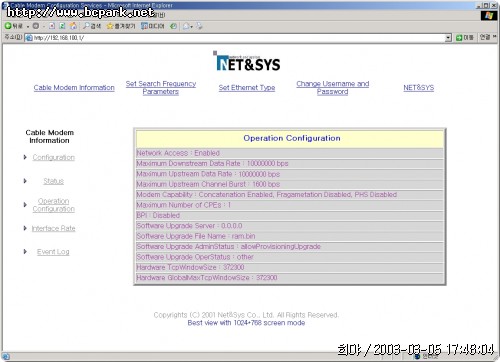
Task: Open the Interface Rate sidebar link
Action: [x=54, y=228]
